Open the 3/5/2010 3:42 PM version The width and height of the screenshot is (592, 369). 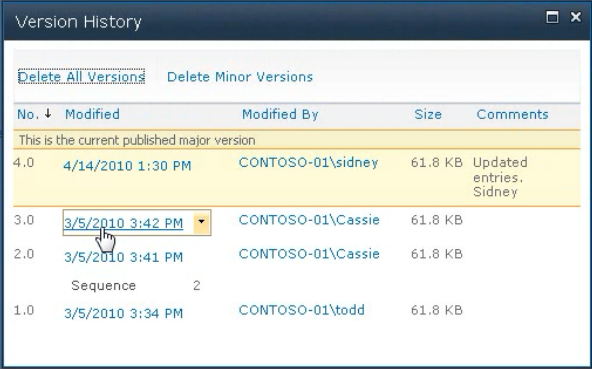tap(123, 223)
